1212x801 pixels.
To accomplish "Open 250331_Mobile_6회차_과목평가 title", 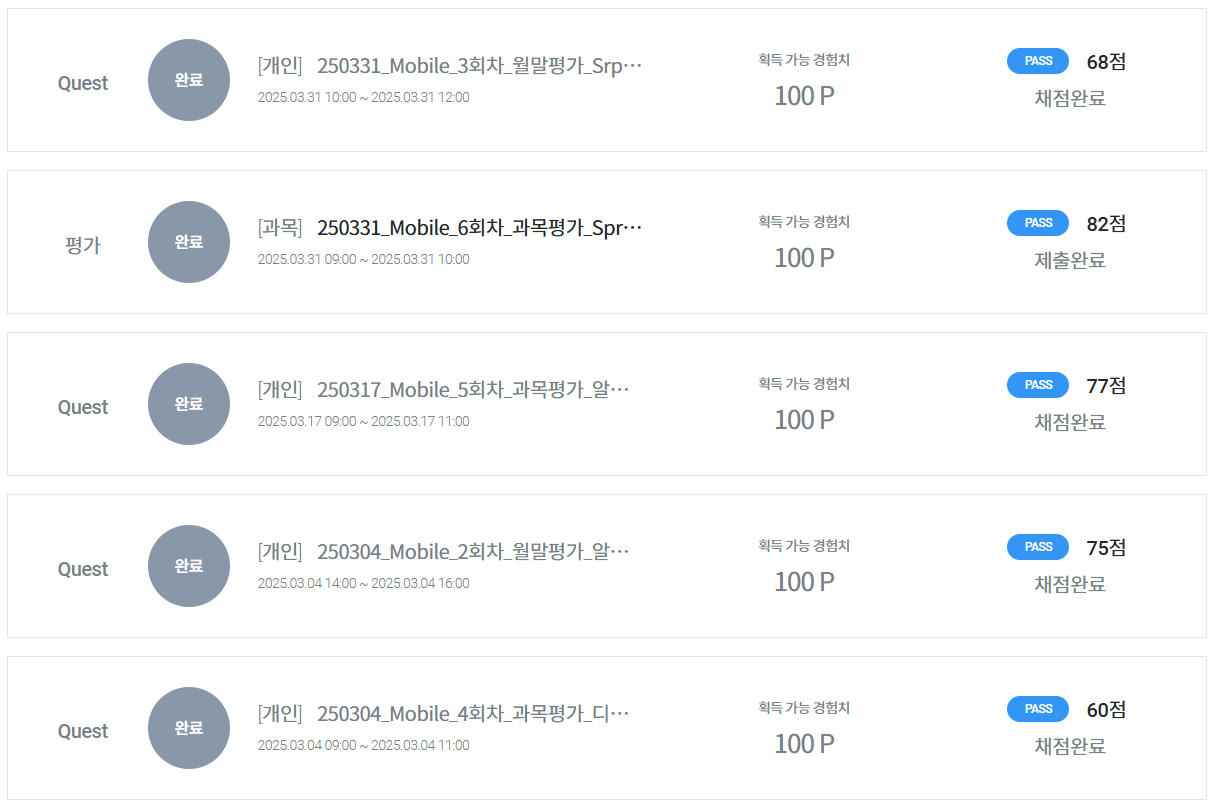I will (479, 228).
